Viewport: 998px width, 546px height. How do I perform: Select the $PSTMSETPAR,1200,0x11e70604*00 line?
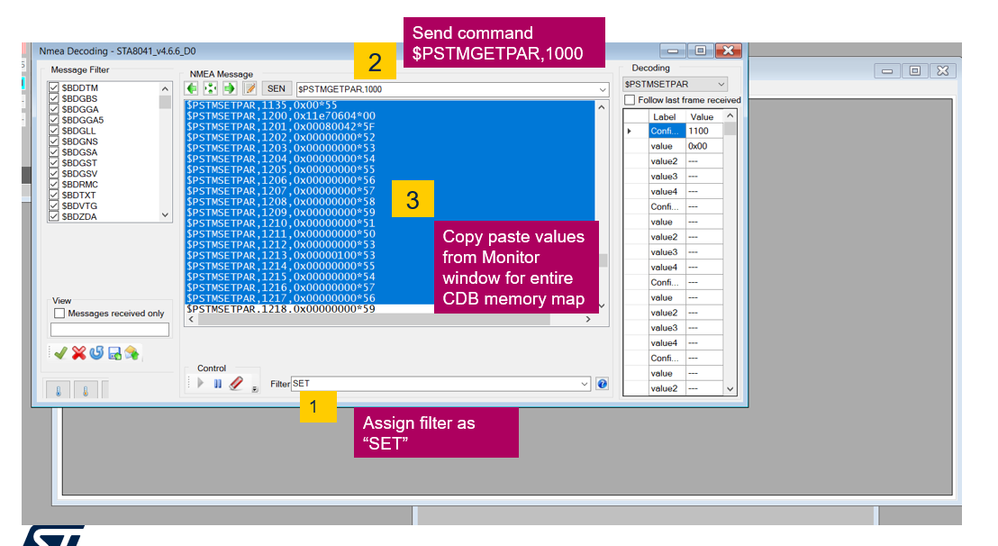[281, 116]
